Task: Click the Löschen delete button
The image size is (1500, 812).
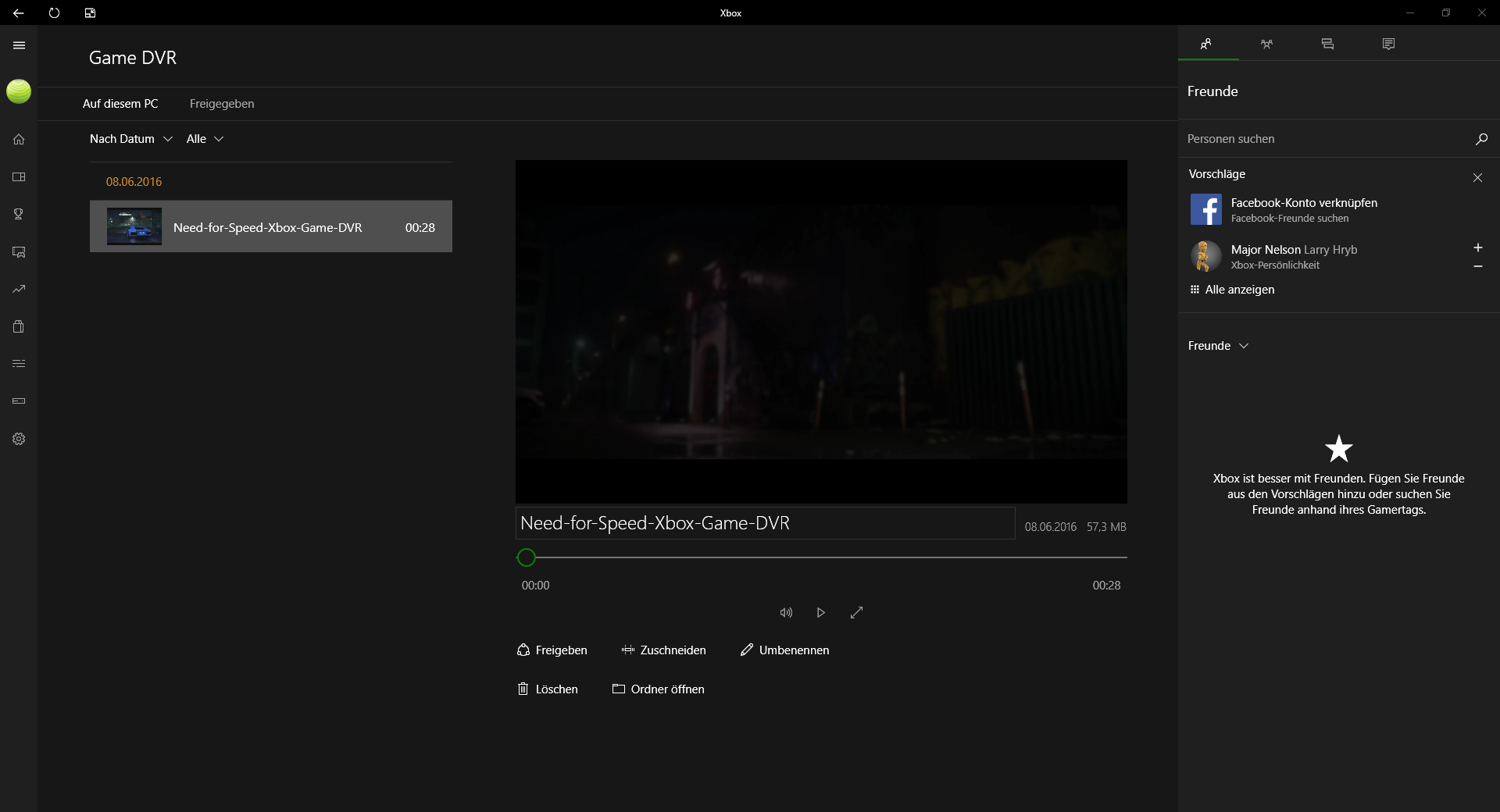Action: tap(548, 689)
